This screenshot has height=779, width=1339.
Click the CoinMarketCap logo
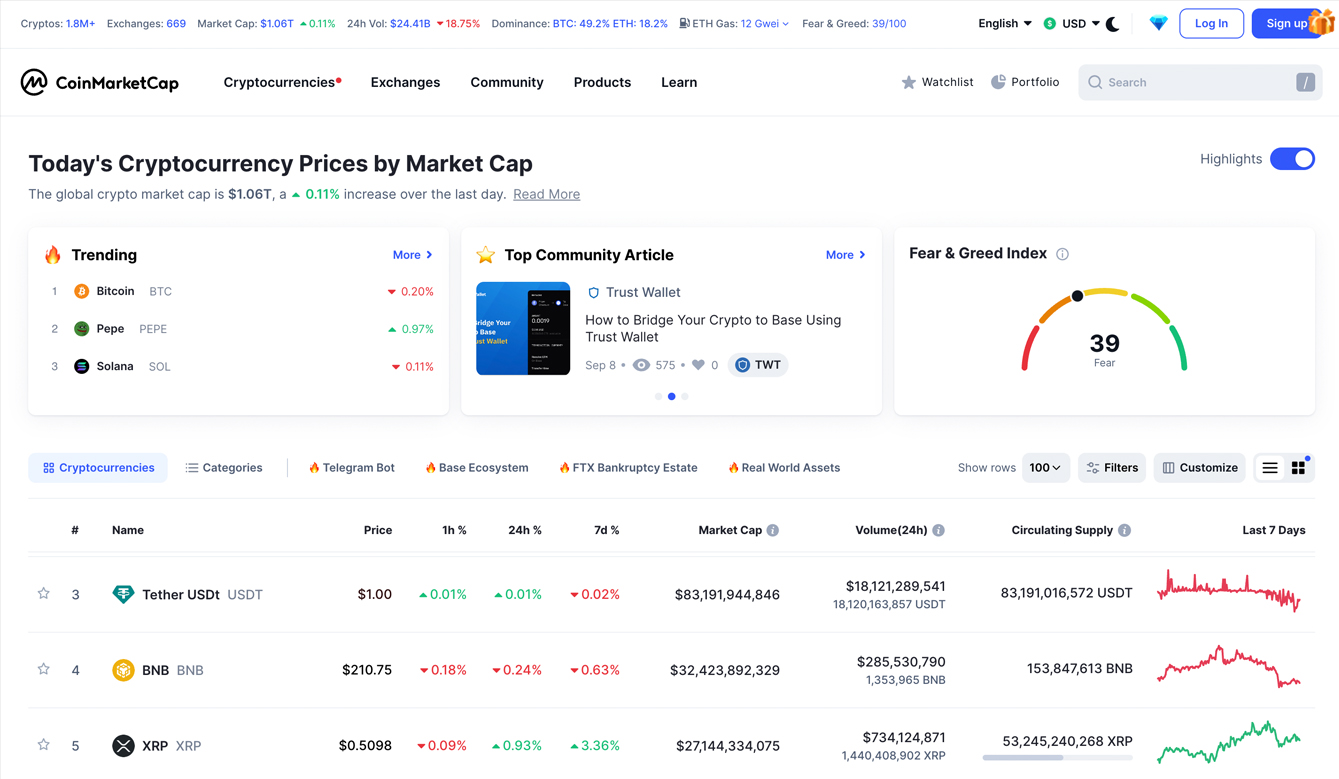pos(99,82)
